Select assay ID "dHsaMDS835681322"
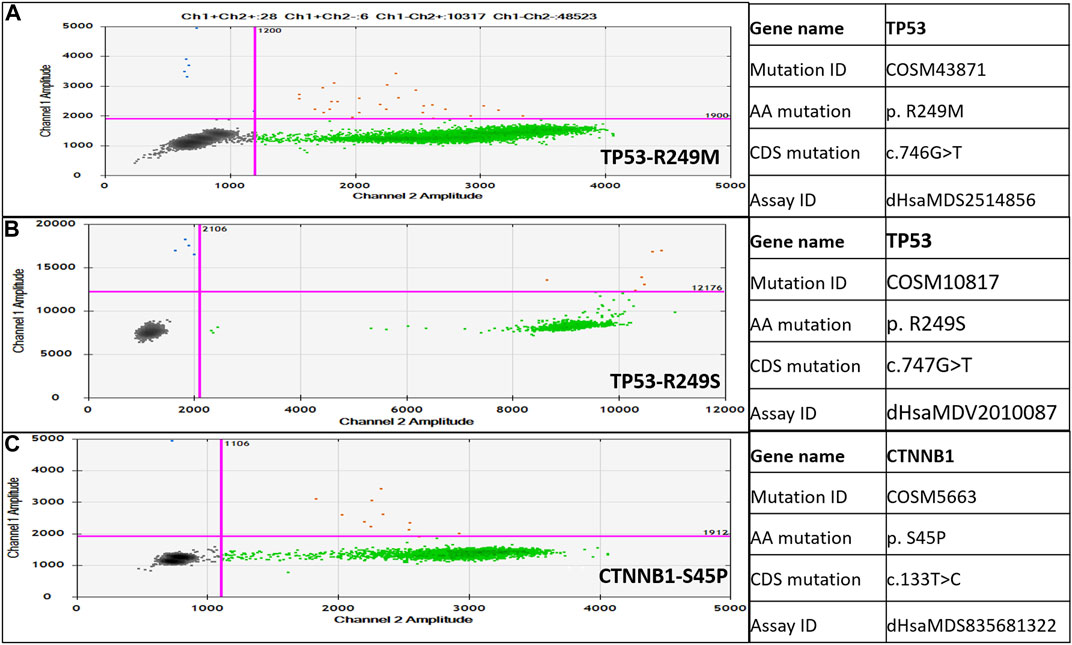 tap(969, 624)
